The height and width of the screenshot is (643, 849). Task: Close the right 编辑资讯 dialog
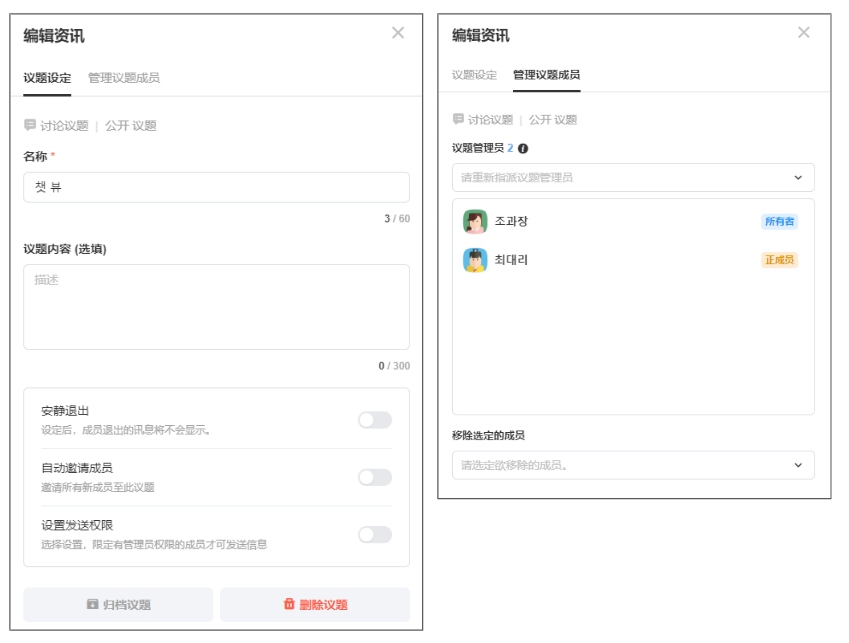pos(803,33)
